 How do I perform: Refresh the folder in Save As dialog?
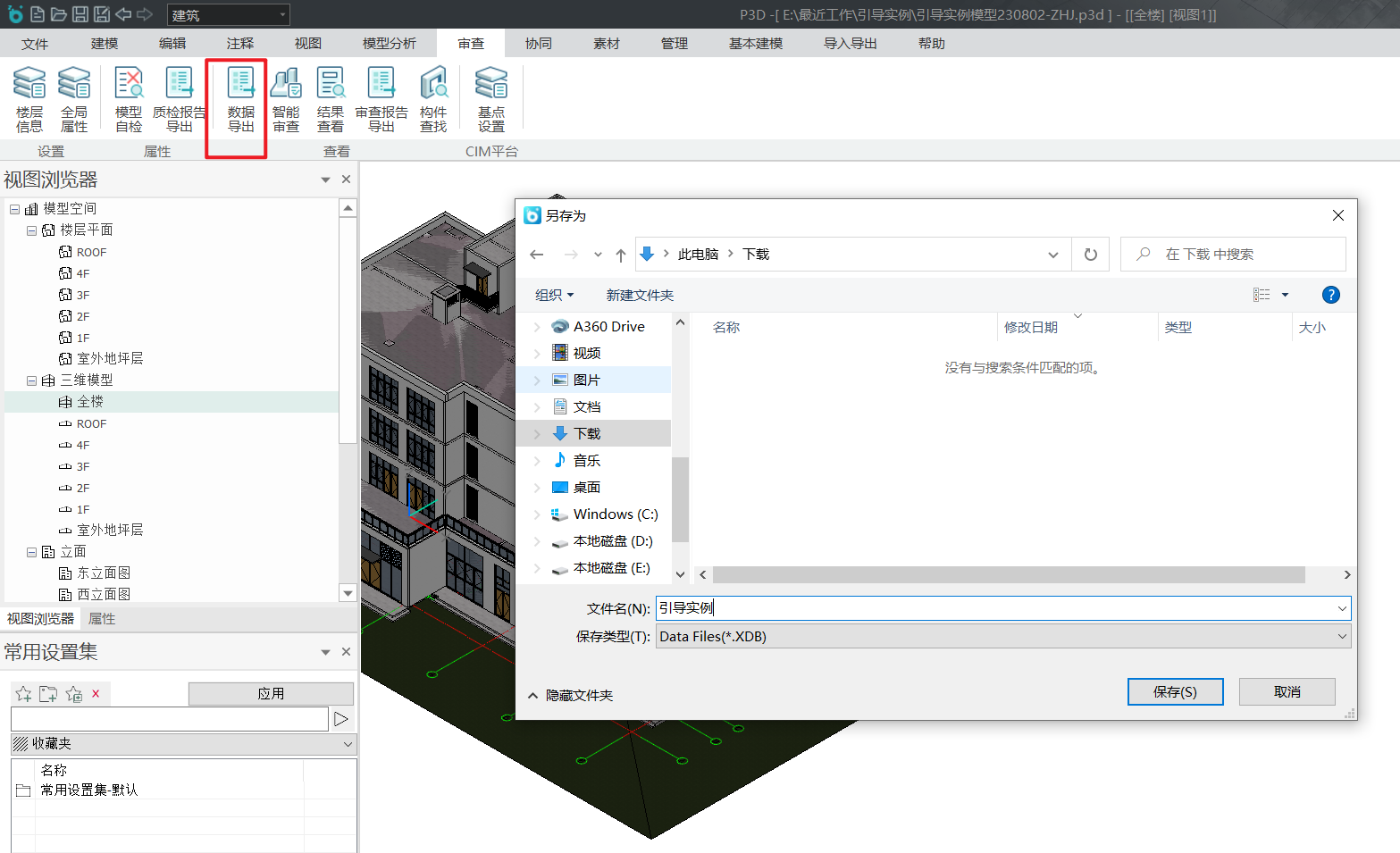point(1090,255)
